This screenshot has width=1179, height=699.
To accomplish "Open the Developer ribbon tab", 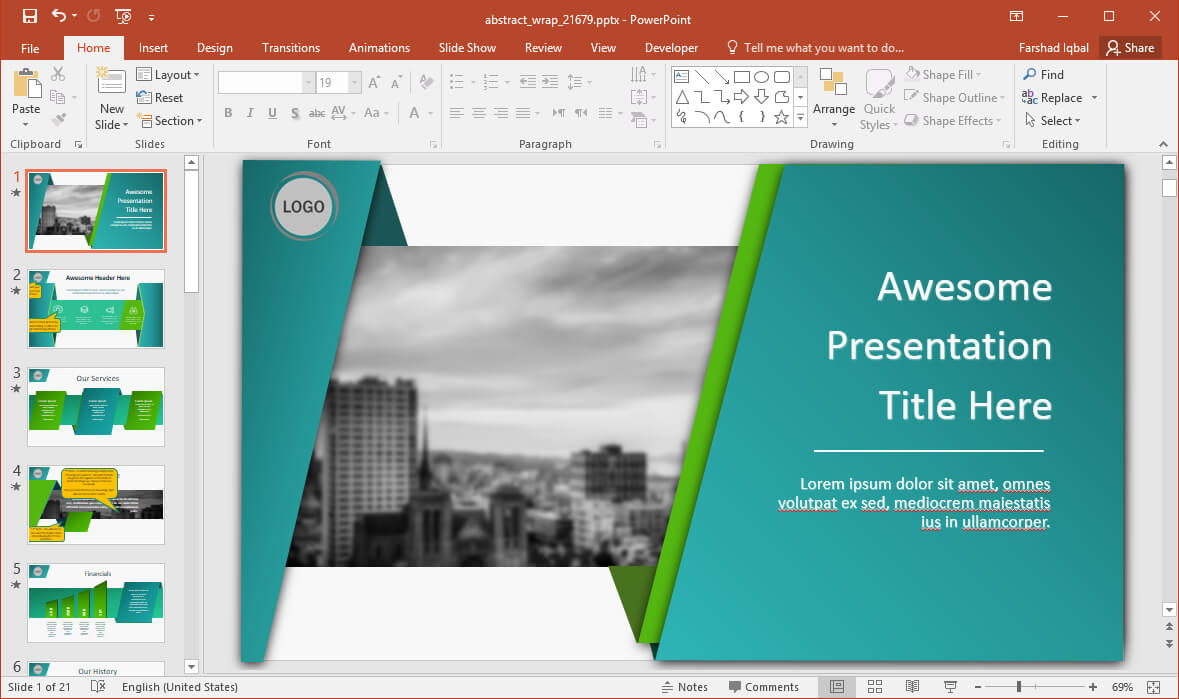I will point(671,47).
